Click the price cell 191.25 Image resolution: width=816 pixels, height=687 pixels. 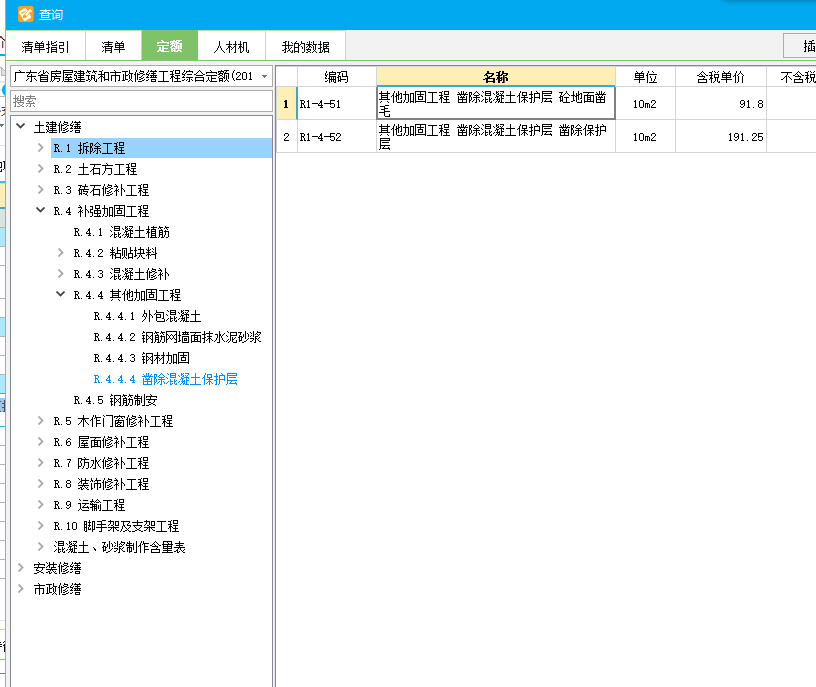(x=721, y=137)
